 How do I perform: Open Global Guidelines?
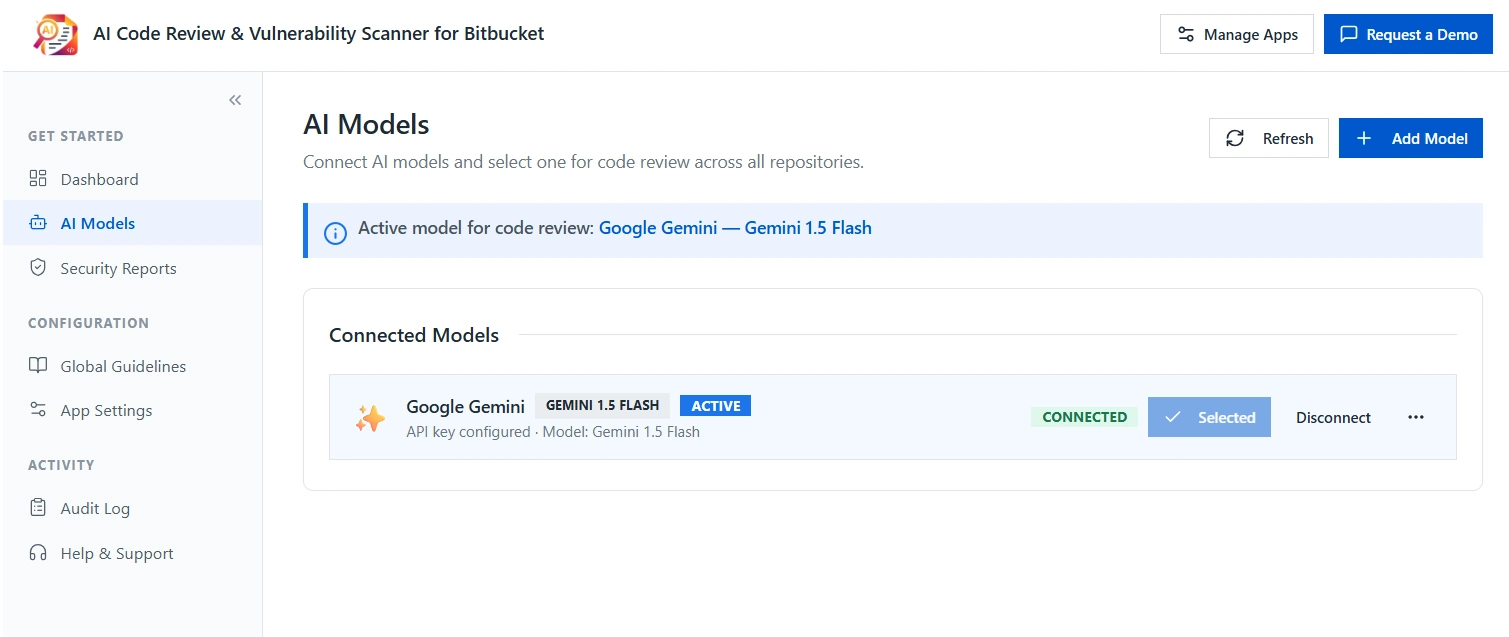(x=132, y=366)
